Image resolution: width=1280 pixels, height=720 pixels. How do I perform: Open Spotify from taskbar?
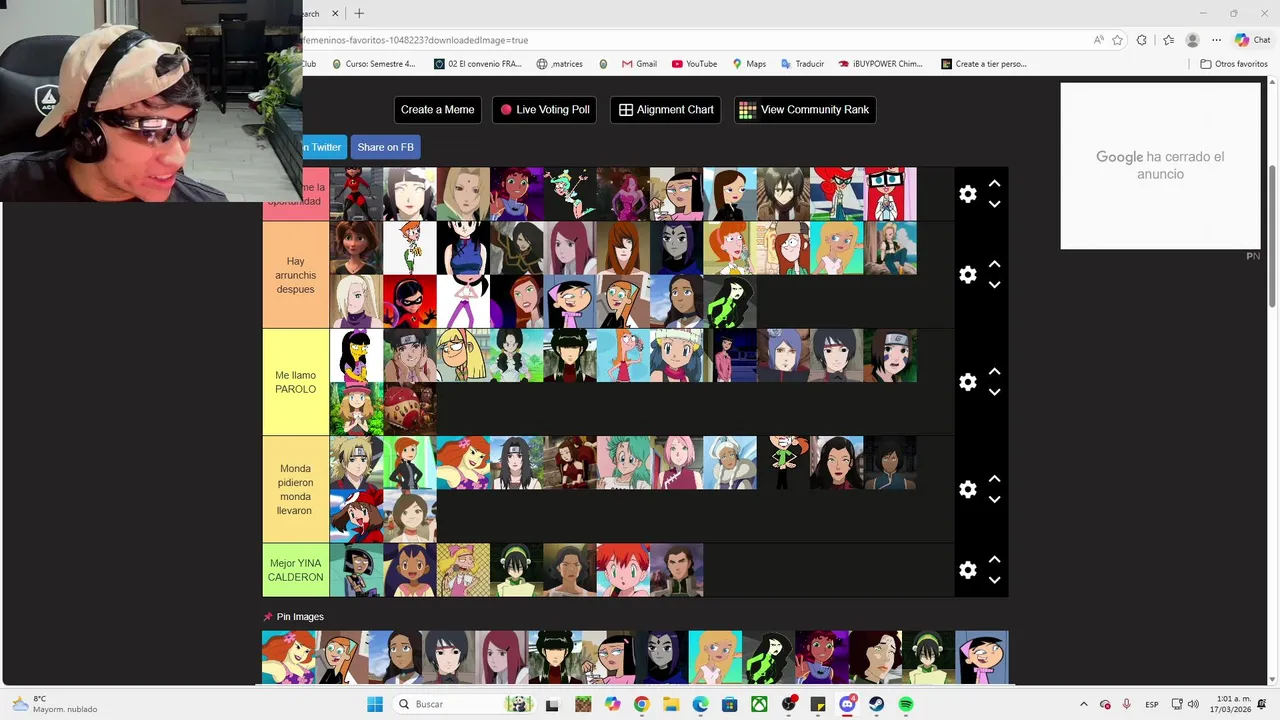(906, 704)
